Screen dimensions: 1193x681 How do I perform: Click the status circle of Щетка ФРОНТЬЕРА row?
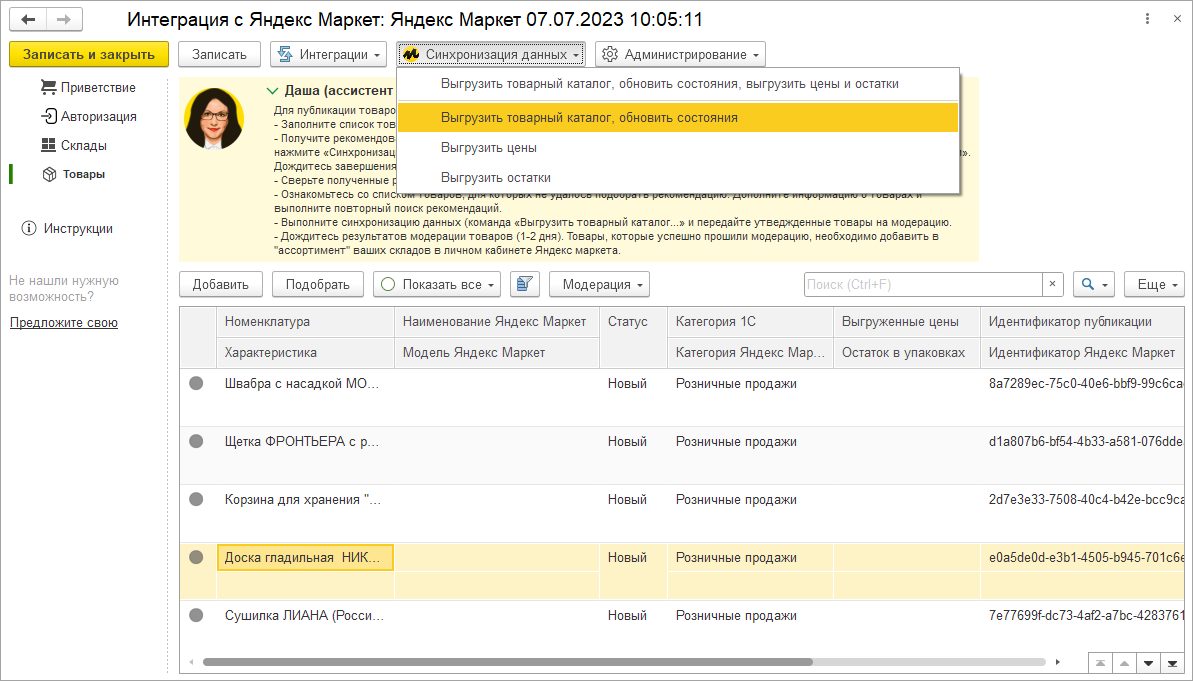[196, 441]
